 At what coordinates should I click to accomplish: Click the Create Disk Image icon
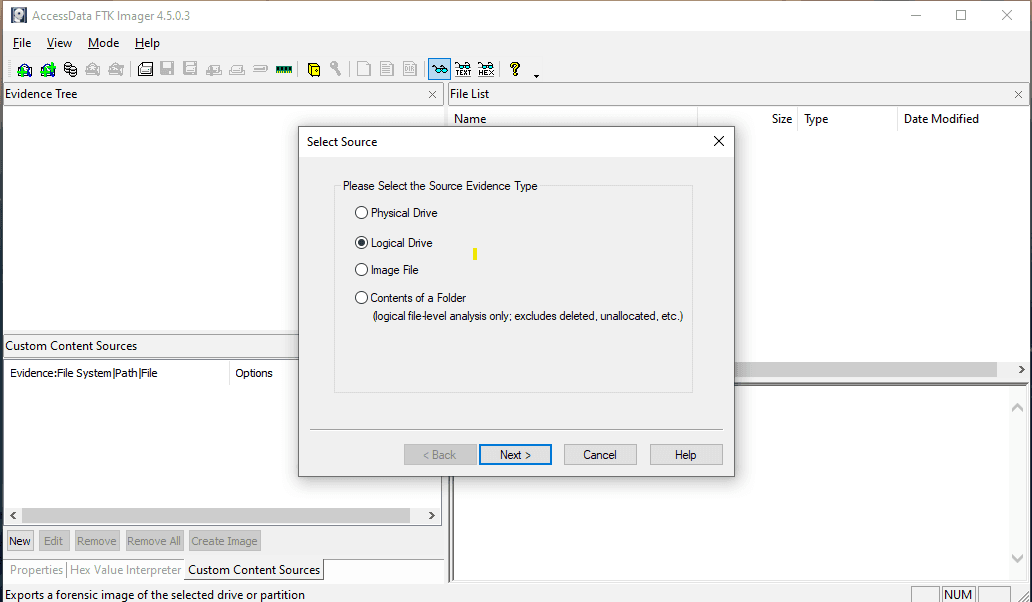(x=145, y=68)
